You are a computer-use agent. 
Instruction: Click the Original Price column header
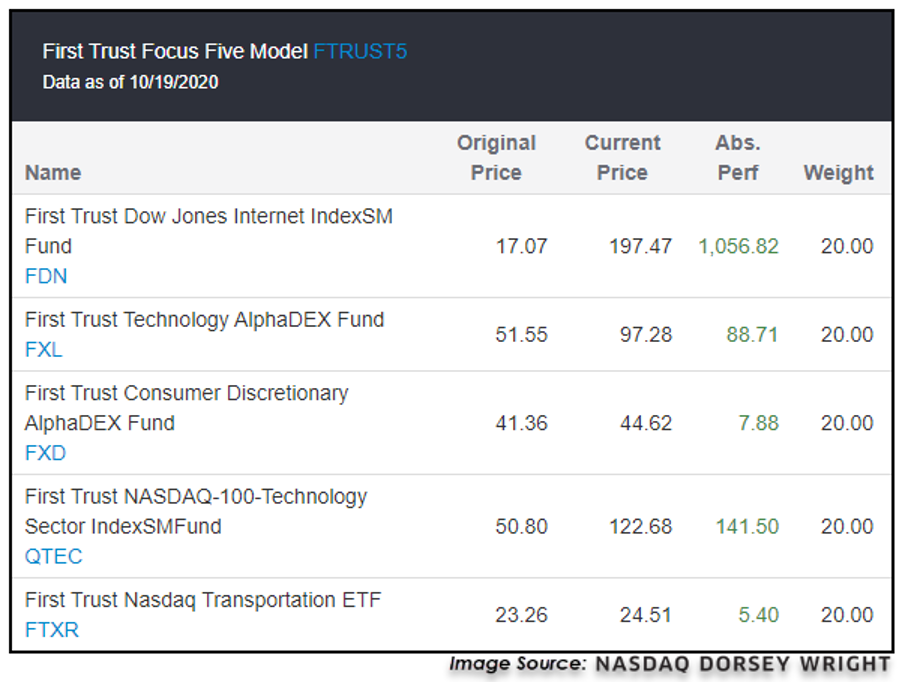click(496, 158)
